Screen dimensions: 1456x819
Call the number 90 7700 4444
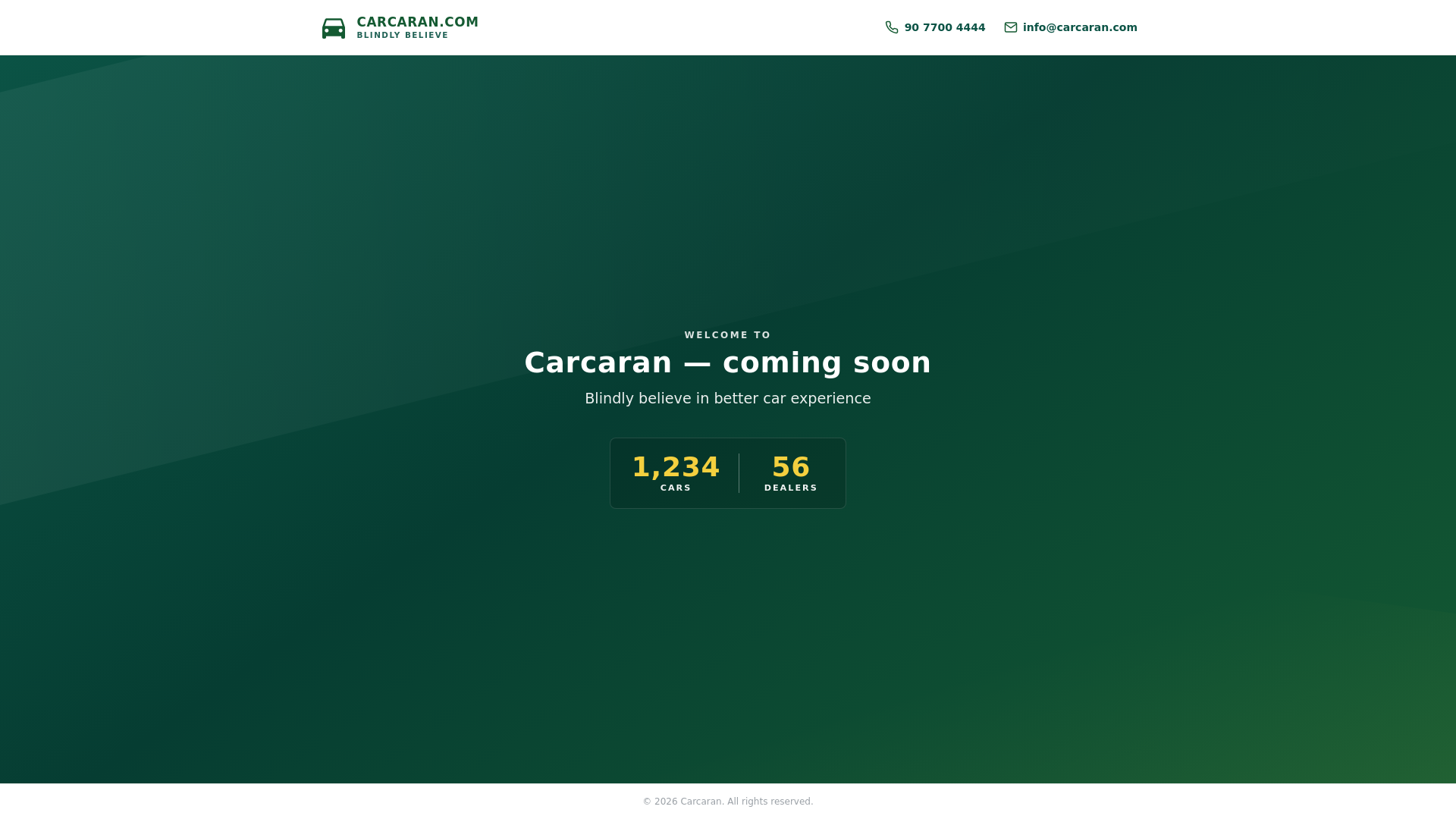(x=945, y=27)
